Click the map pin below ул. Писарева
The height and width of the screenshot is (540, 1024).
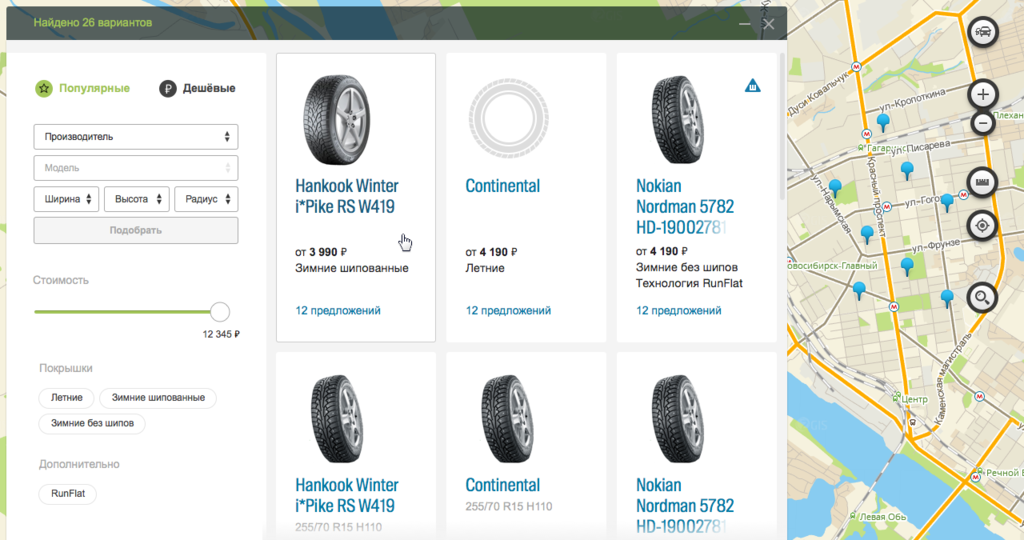[906, 171]
